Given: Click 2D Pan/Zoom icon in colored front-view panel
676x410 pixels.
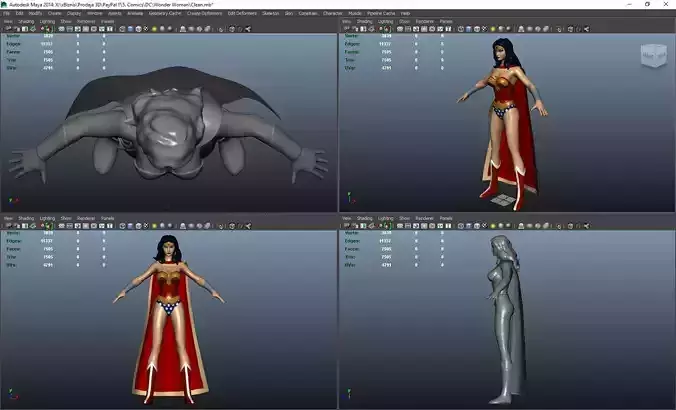Looking at the screenshot, I should [x=42, y=225].
